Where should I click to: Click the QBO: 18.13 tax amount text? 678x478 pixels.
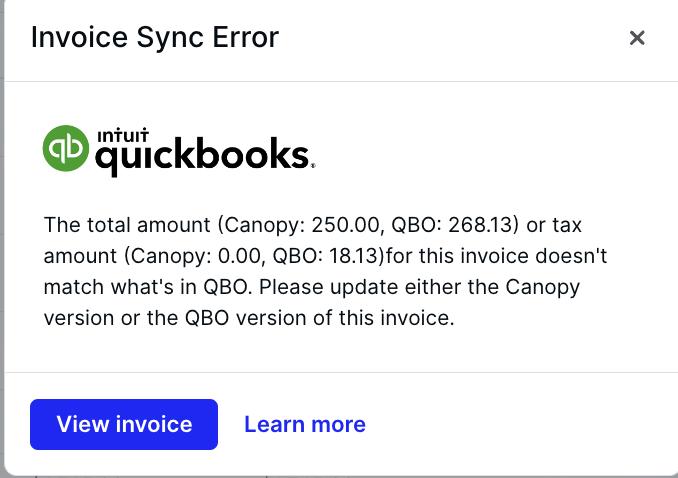pyautogui.click(x=325, y=256)
